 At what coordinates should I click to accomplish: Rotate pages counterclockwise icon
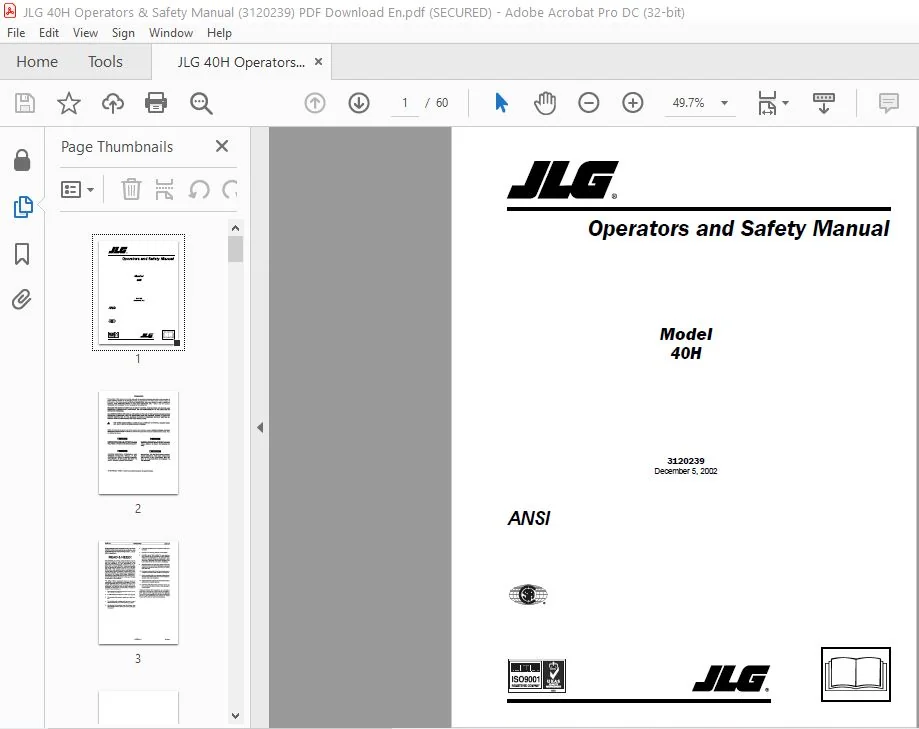point(199,189)
